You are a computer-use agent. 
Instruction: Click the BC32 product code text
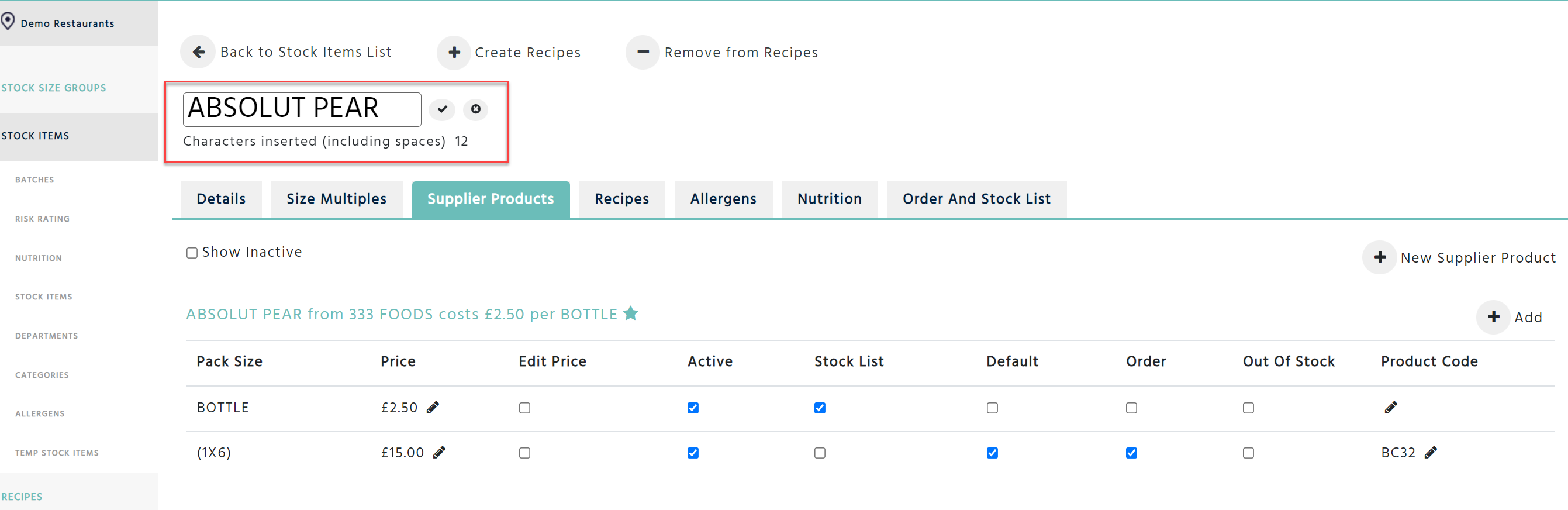[x=1398, y=453]
